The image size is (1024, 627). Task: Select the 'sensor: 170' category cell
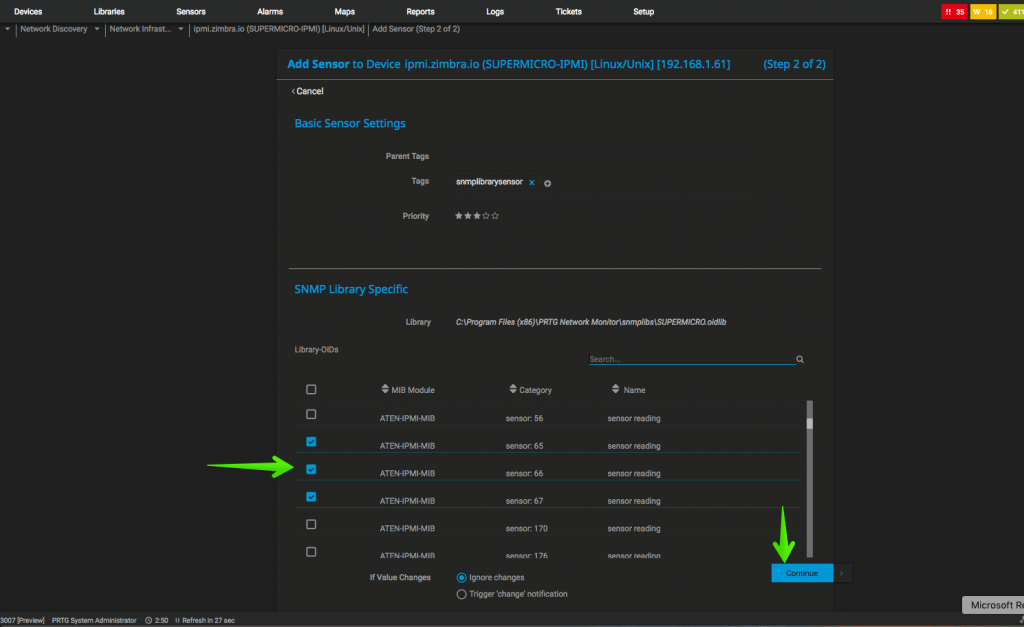[526, 528]
